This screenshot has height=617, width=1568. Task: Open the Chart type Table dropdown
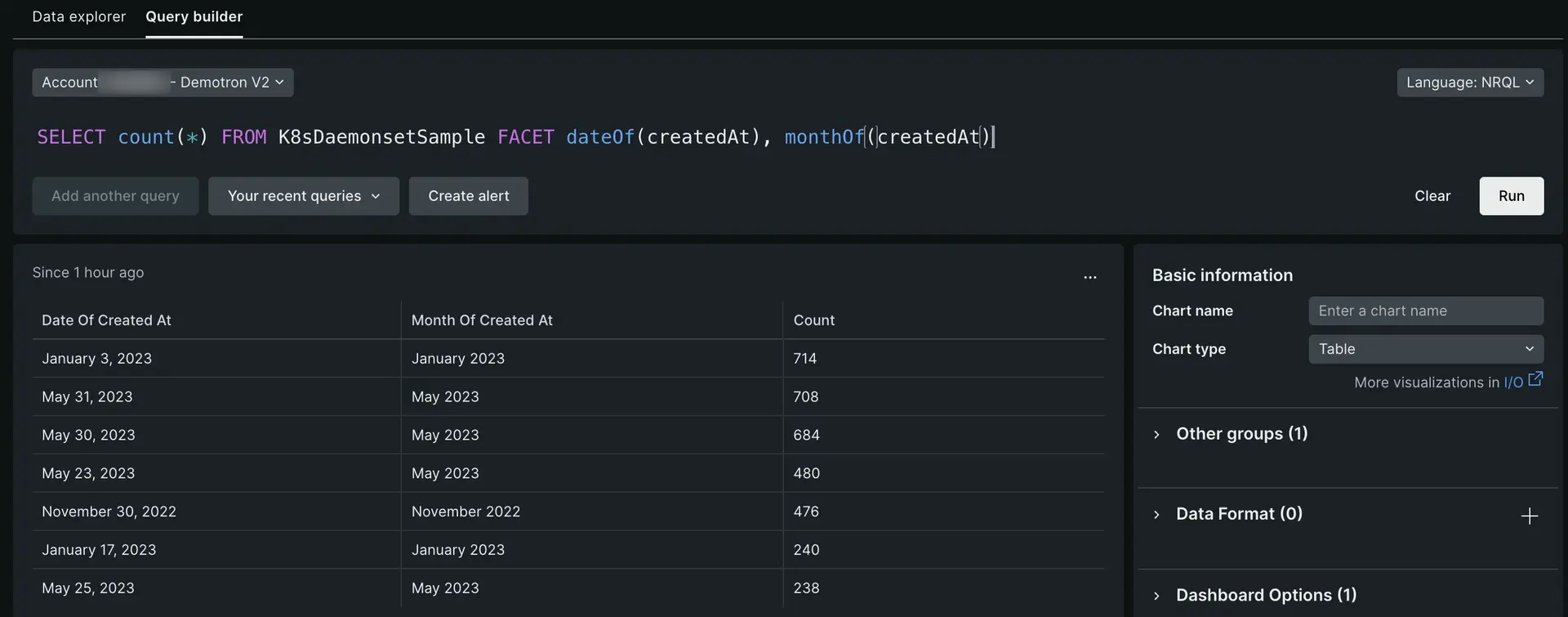click(x=1425, y=349)
